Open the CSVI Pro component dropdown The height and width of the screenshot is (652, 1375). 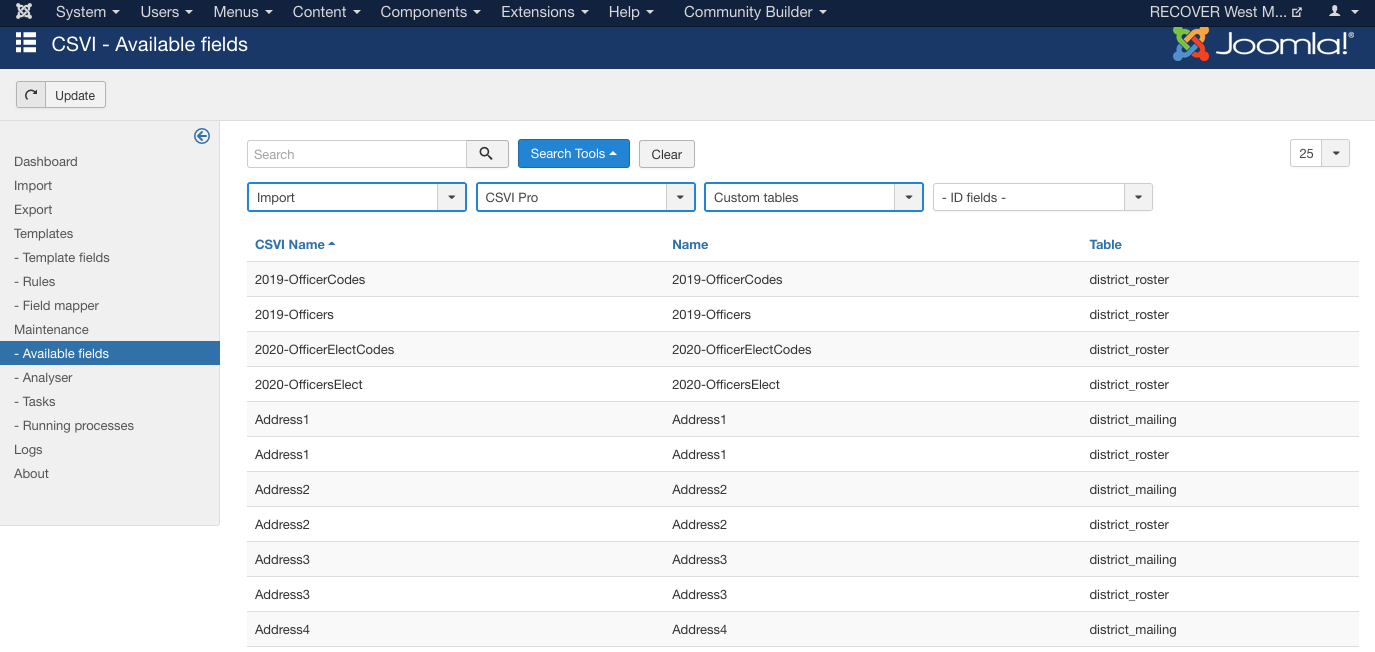click(x=585, y=198)
